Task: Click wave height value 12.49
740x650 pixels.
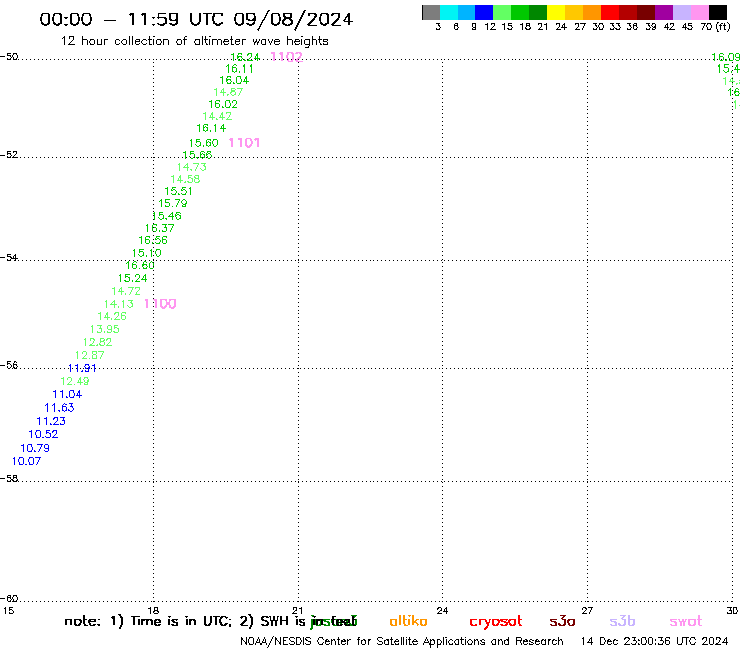Action: coord(75,381)
